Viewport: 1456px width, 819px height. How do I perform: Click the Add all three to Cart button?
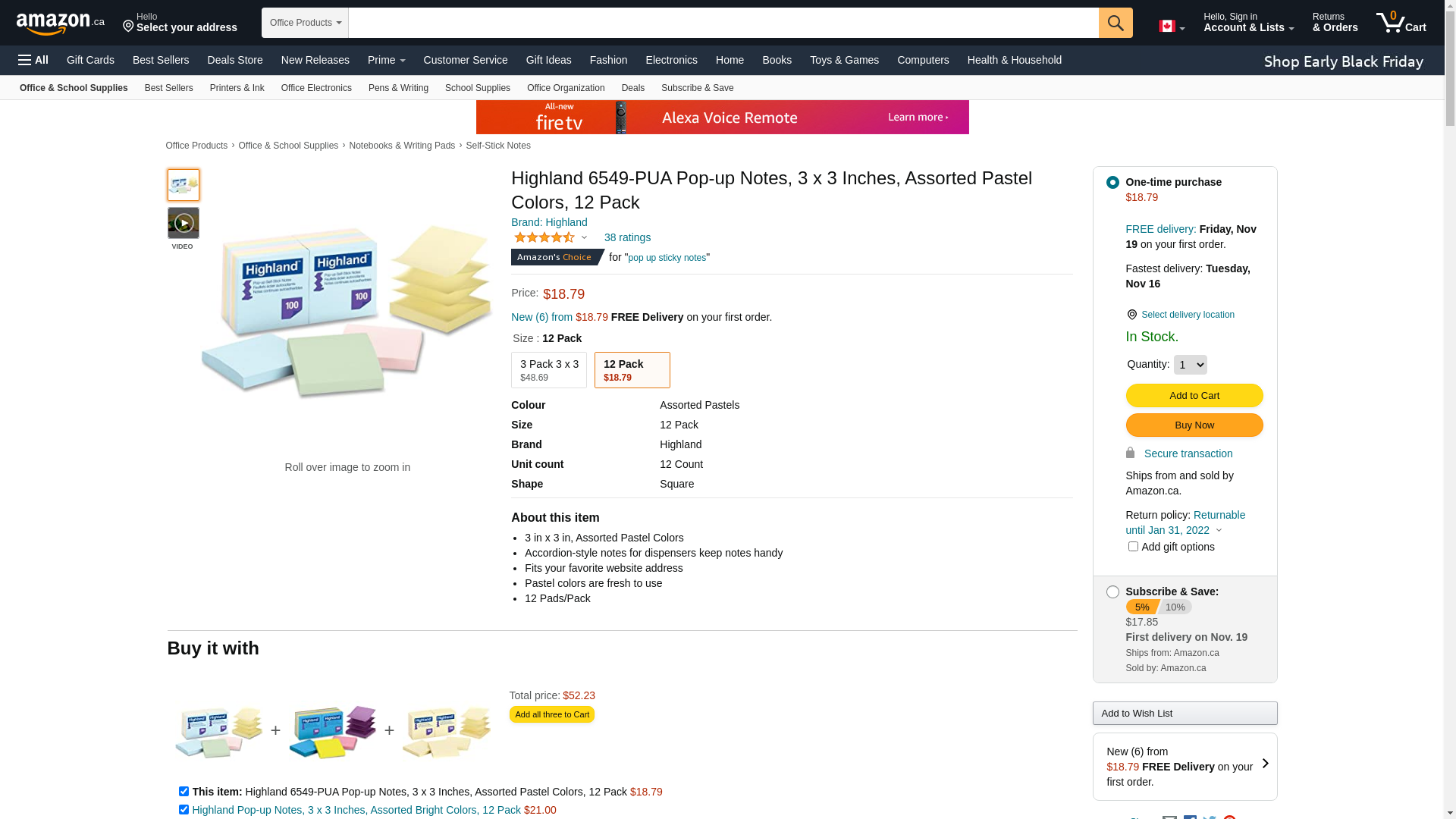point(551,714)
